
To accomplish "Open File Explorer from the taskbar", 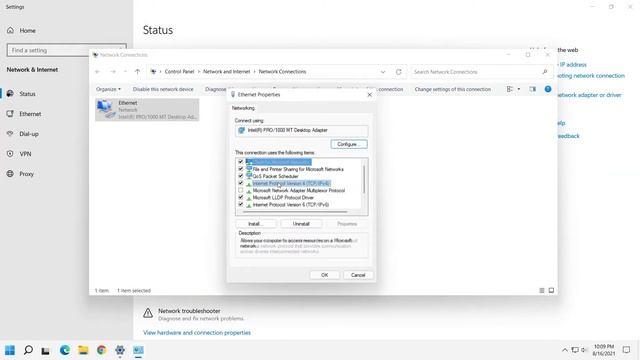I will 83,350.
